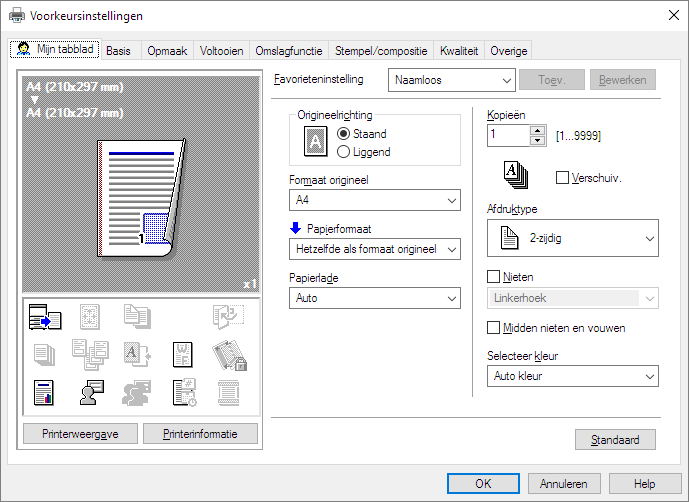Select the Liggend orientation radio button

point(343,152)
